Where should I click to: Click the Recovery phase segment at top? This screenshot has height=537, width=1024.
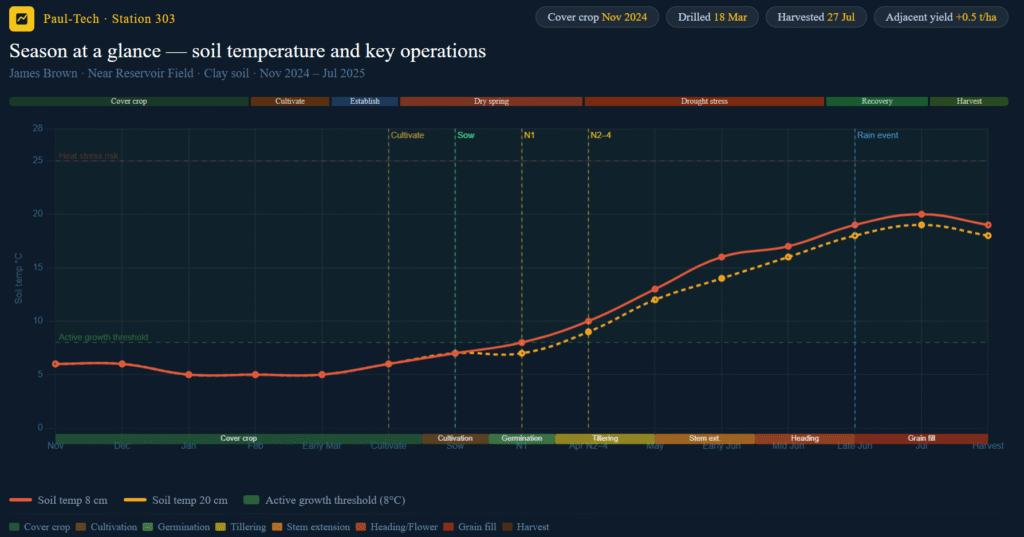point(876,101)
